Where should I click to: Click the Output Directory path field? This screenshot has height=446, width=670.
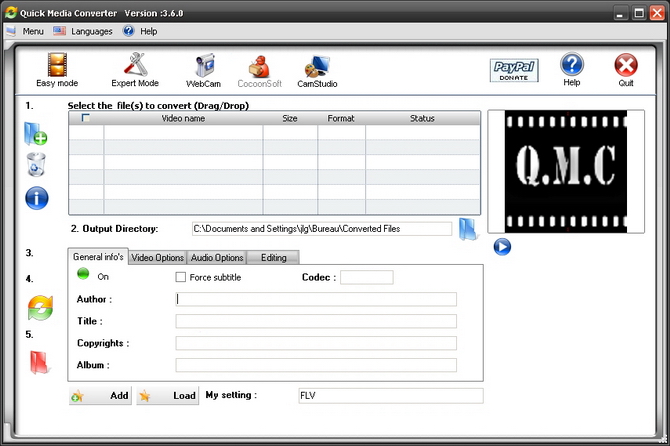[x=322, y=229]
